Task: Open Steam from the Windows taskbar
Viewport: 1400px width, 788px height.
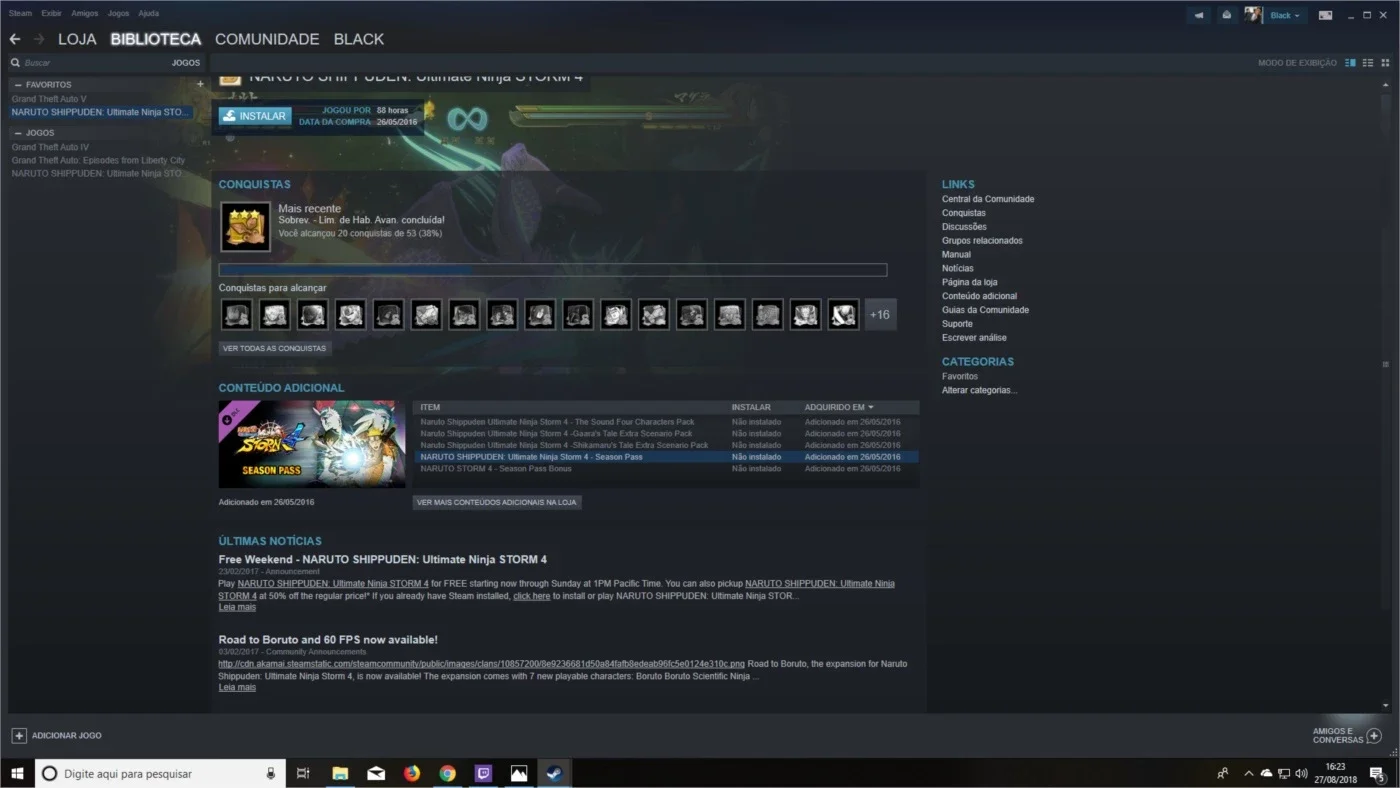Action: coord(554,773)
